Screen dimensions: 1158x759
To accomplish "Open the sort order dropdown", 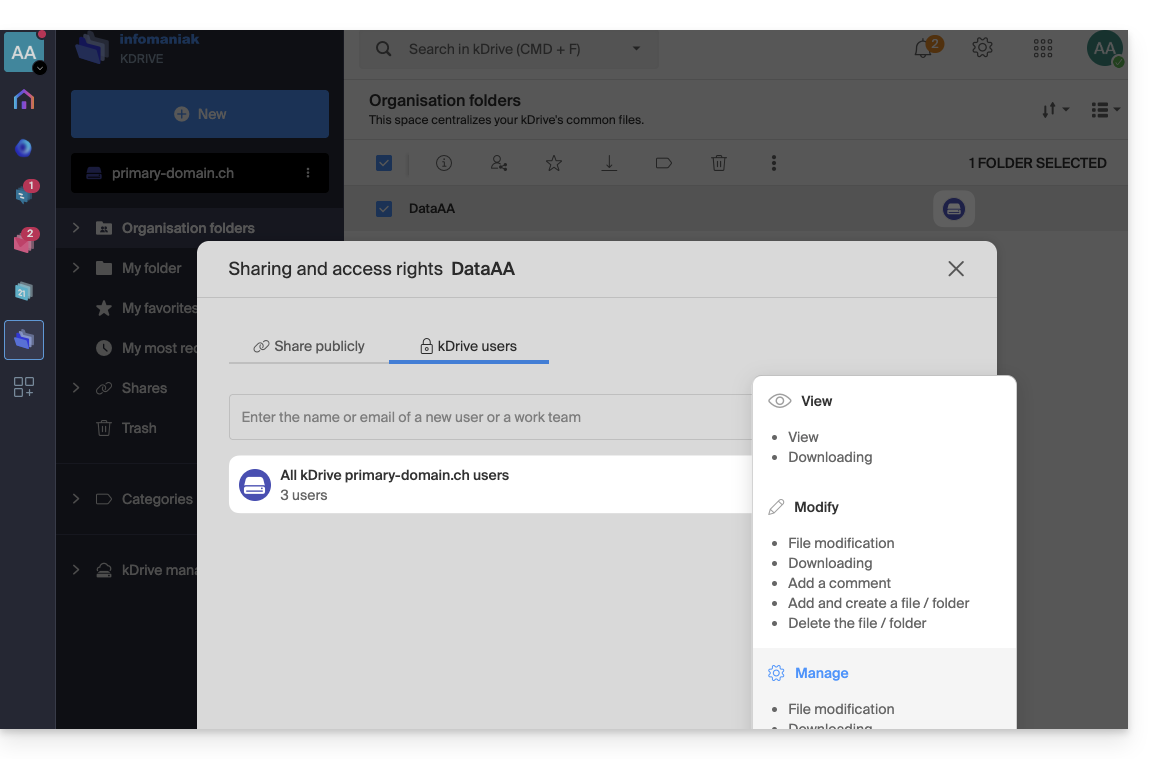I will [x=1055, y=110].
